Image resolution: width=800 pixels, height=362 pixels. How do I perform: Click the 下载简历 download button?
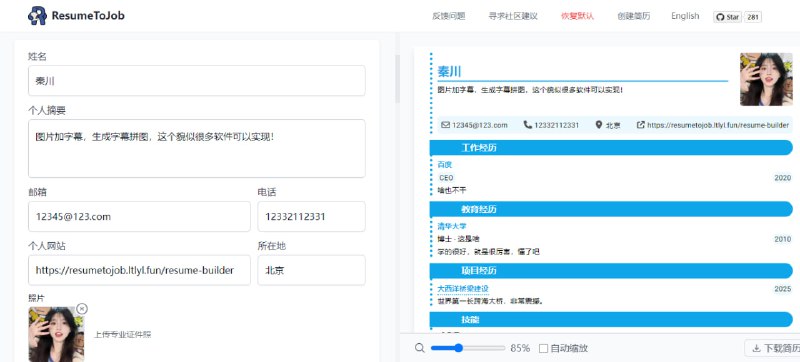click(x=772, y=348)
